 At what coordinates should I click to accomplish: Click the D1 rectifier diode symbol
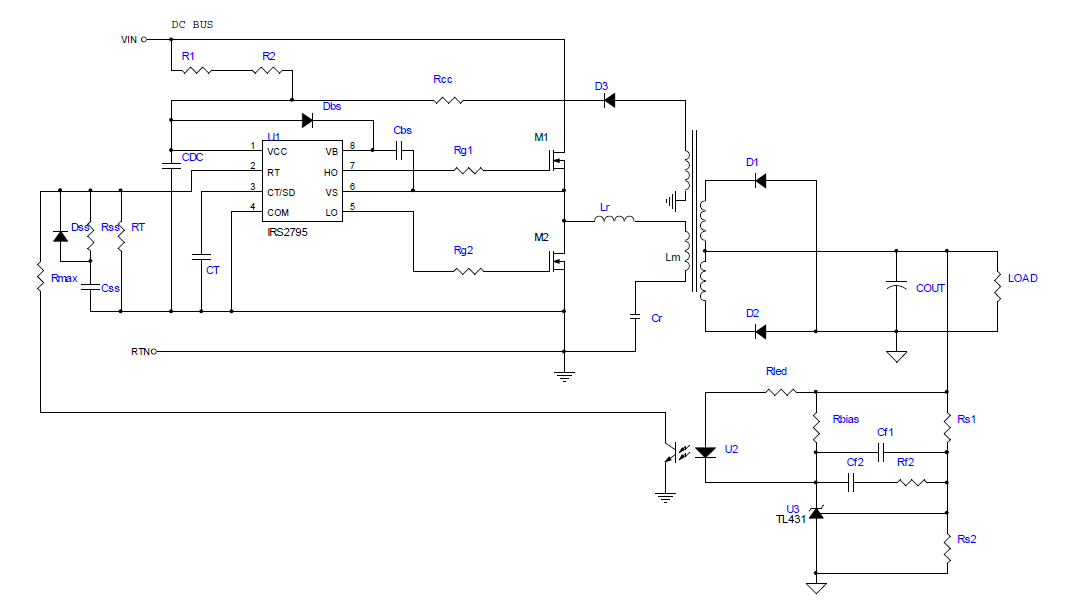[759, 181]
